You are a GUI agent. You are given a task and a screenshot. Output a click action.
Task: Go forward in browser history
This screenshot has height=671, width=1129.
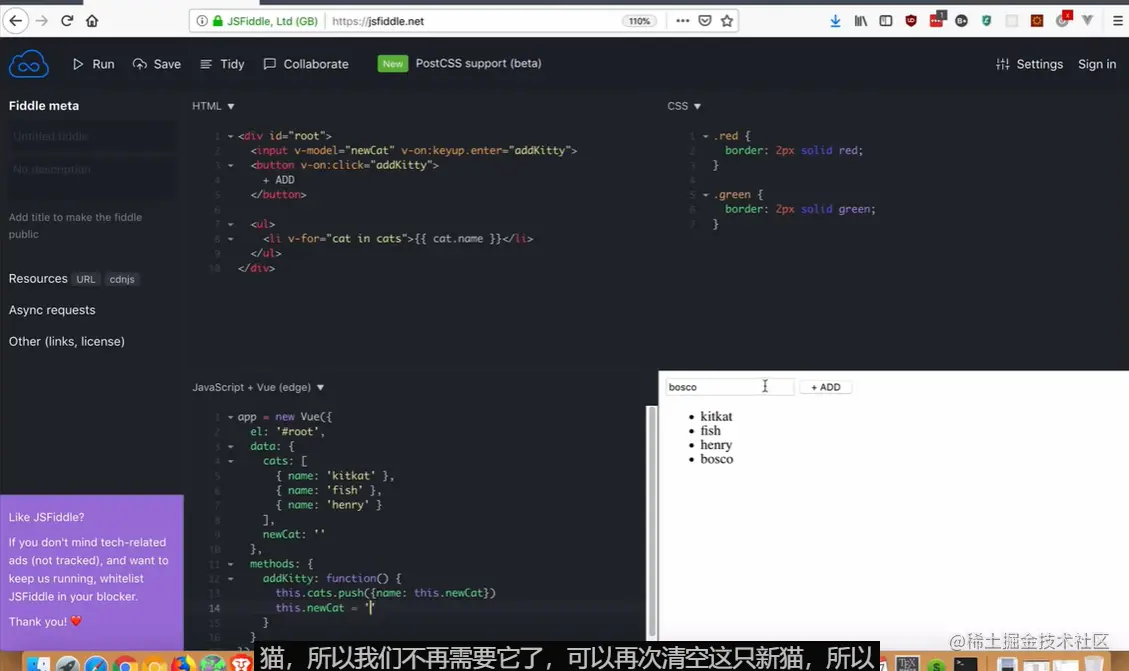point(42,21)
